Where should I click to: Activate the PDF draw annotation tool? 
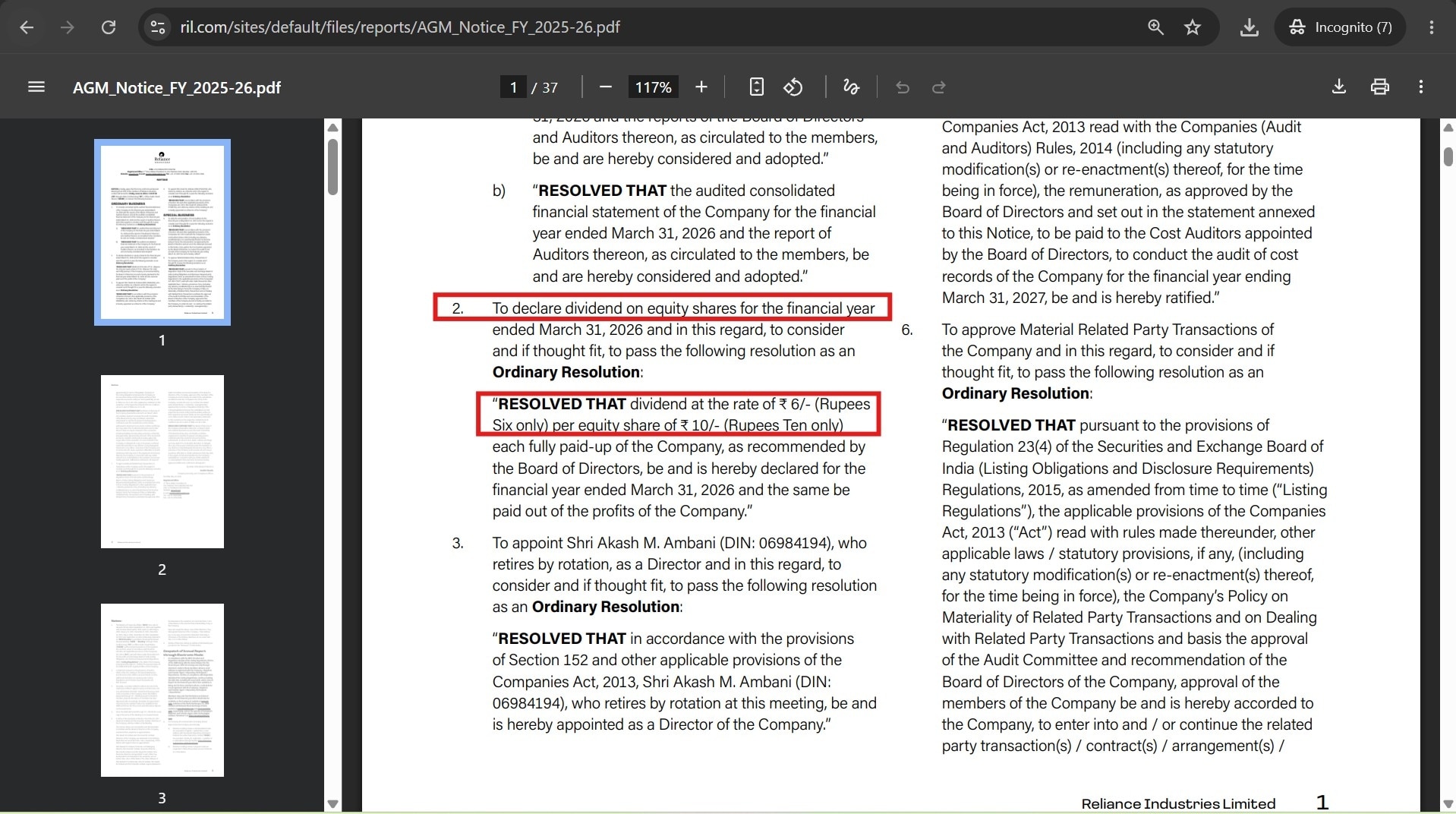(851, 87)
